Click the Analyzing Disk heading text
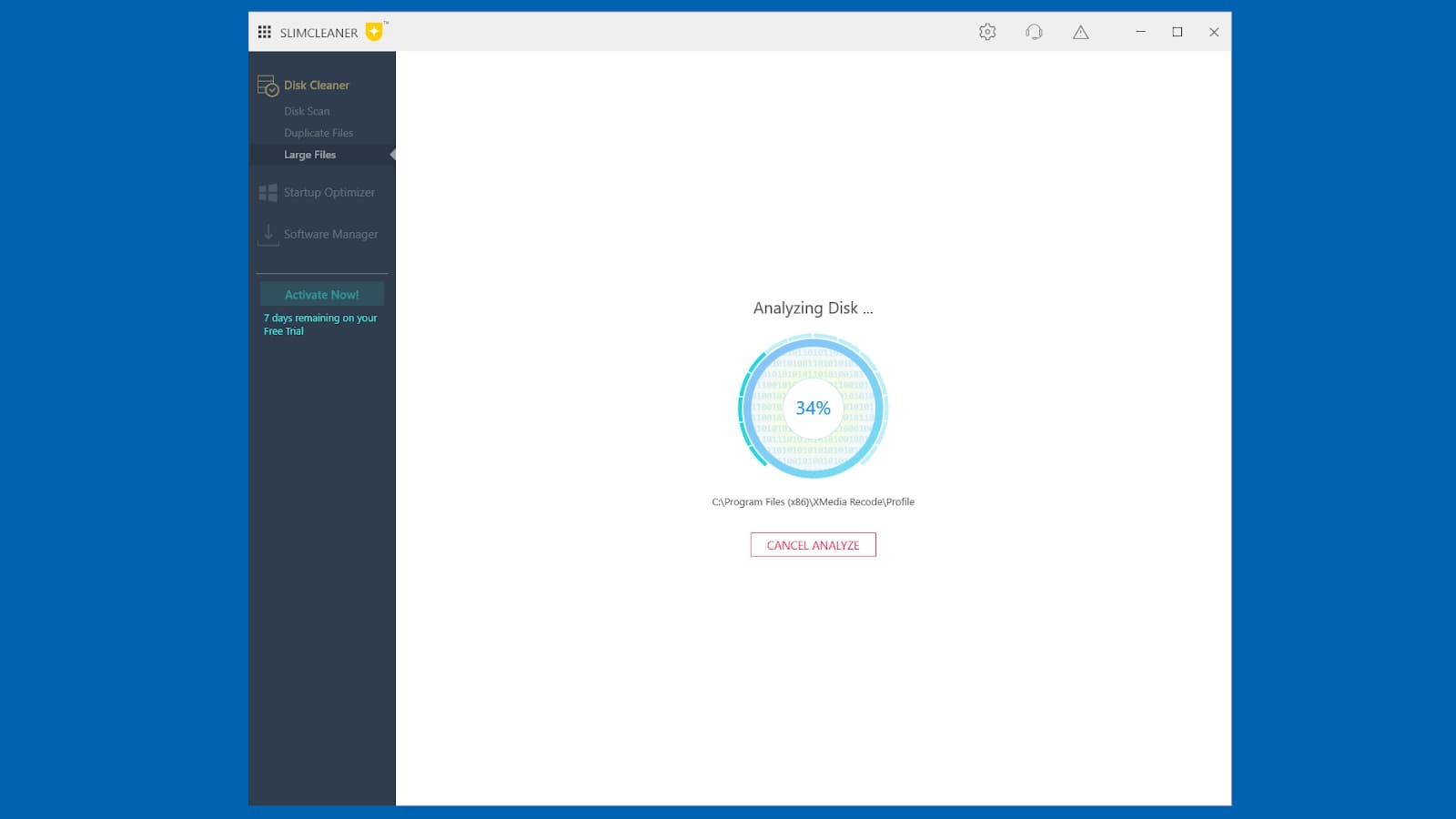 [x=814, y=308]
